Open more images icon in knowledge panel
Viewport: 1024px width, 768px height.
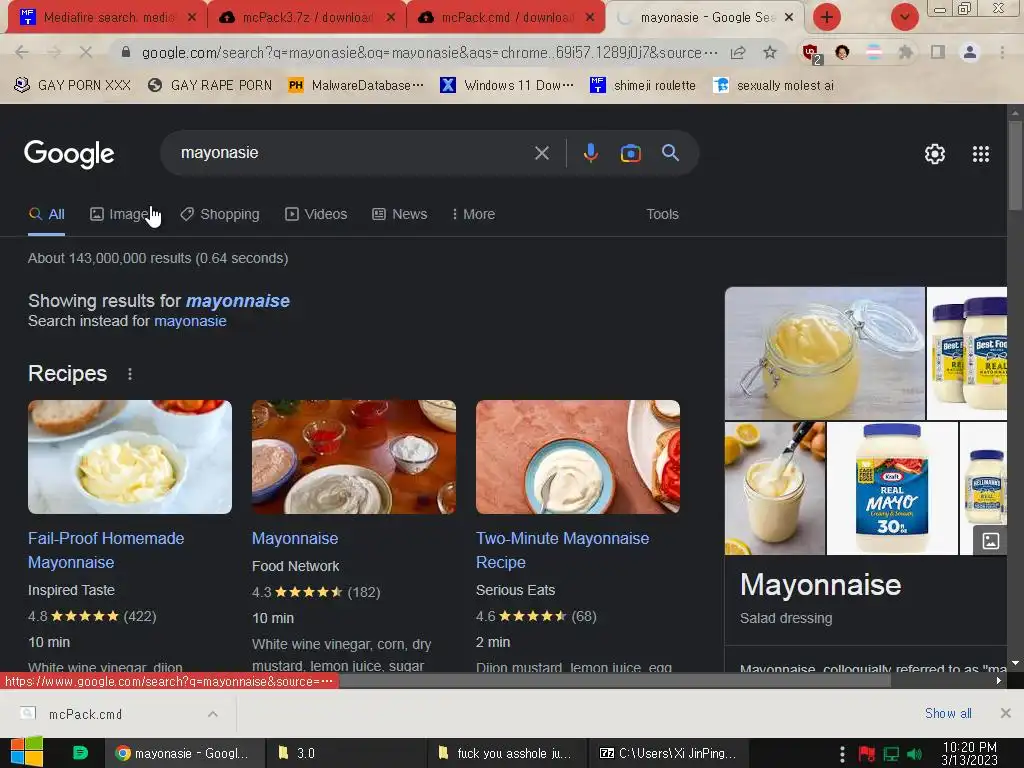point(991,541)
